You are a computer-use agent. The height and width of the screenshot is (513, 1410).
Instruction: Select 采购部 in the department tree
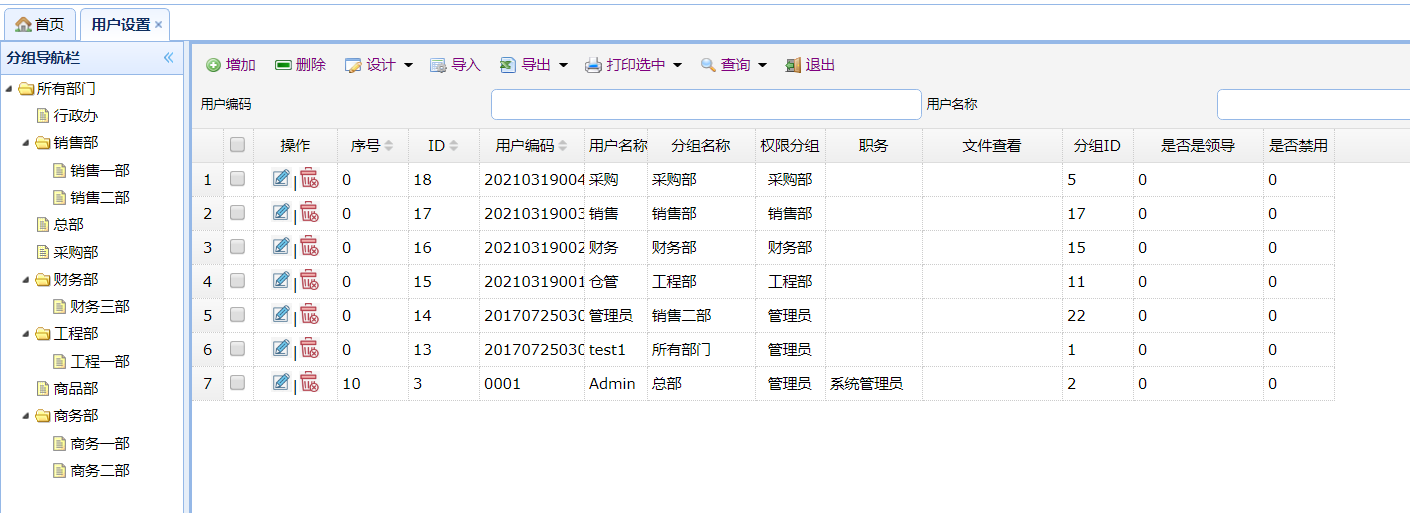(x=75, y=252)
